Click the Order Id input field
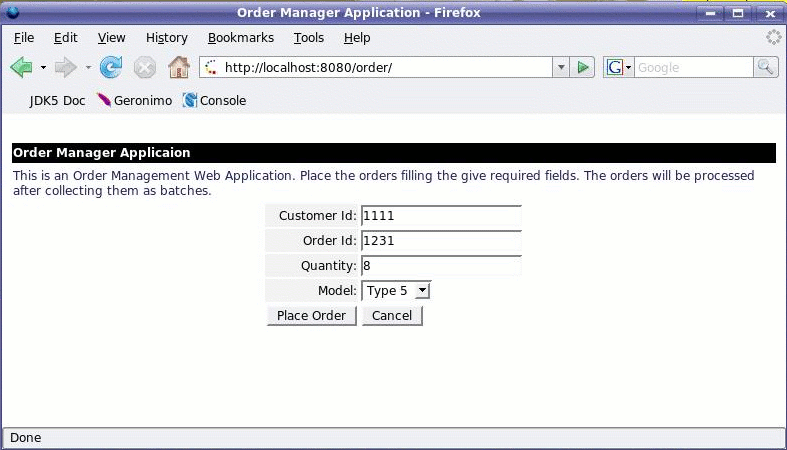This screenshot has height=450, width=787. pyautogui.click(x=441, y=241)
